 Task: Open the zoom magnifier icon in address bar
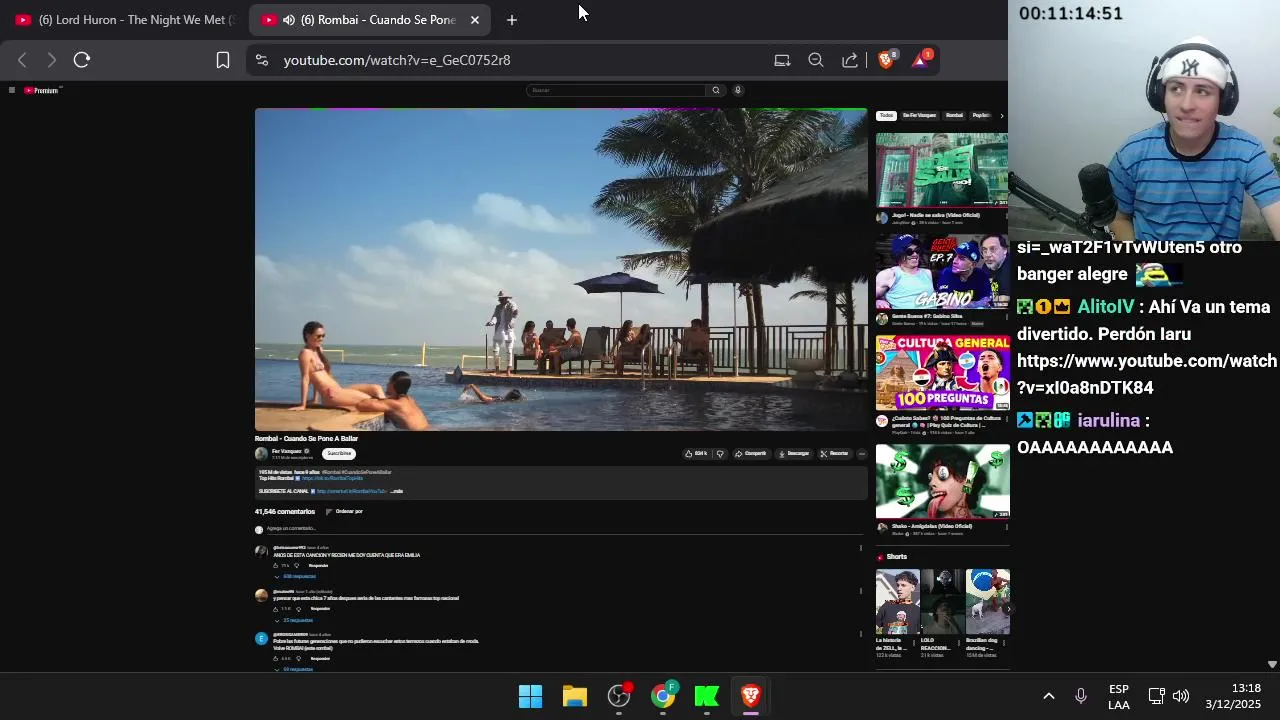pos(816,60)
